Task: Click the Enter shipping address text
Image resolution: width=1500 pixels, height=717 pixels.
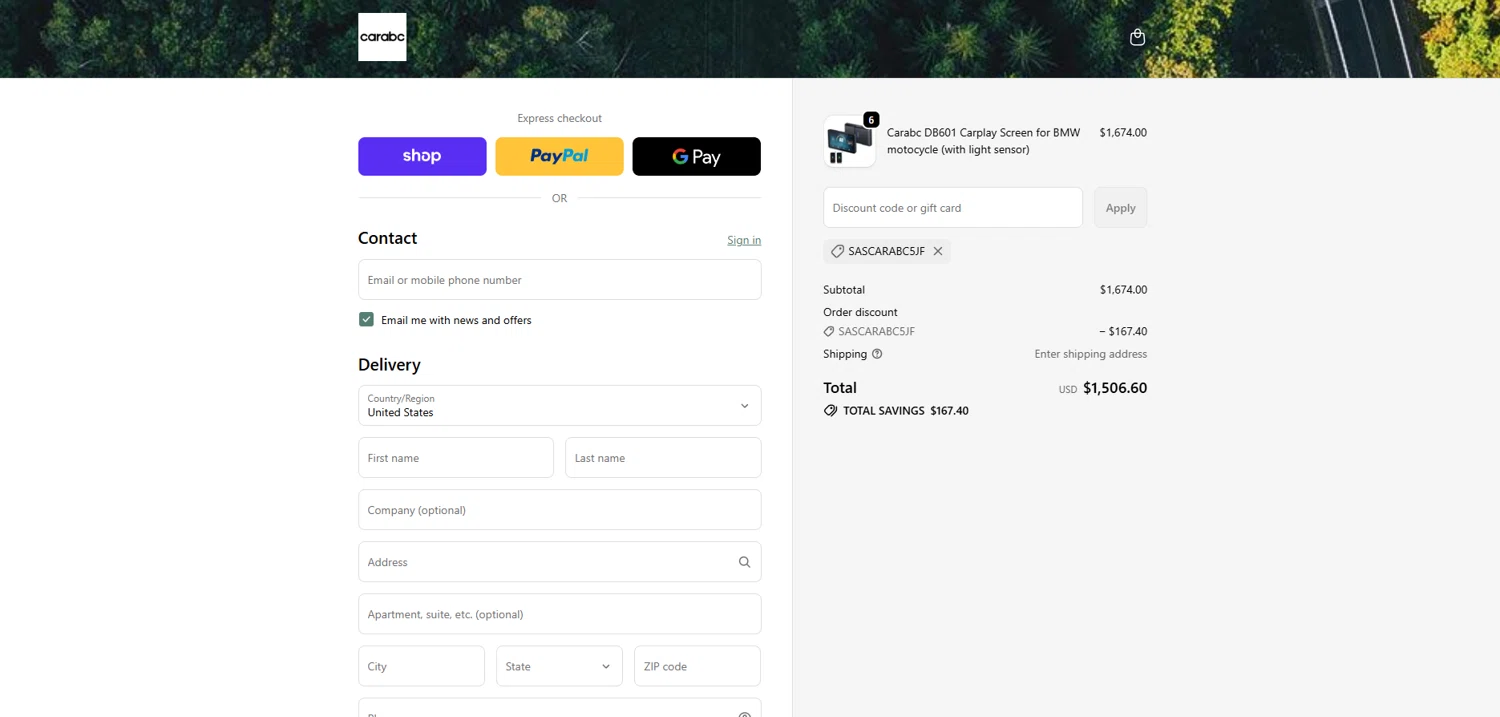Action: [1090, 354]
